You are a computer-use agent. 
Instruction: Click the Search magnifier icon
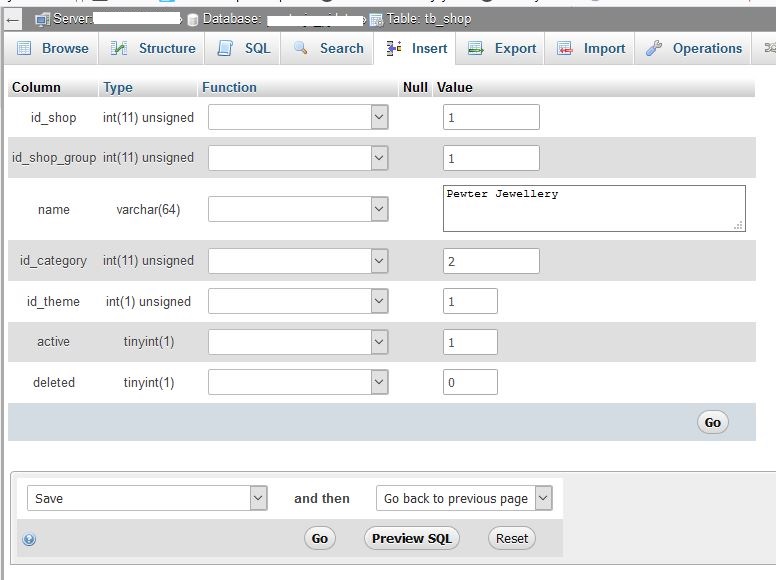click(x=300, y=48)
